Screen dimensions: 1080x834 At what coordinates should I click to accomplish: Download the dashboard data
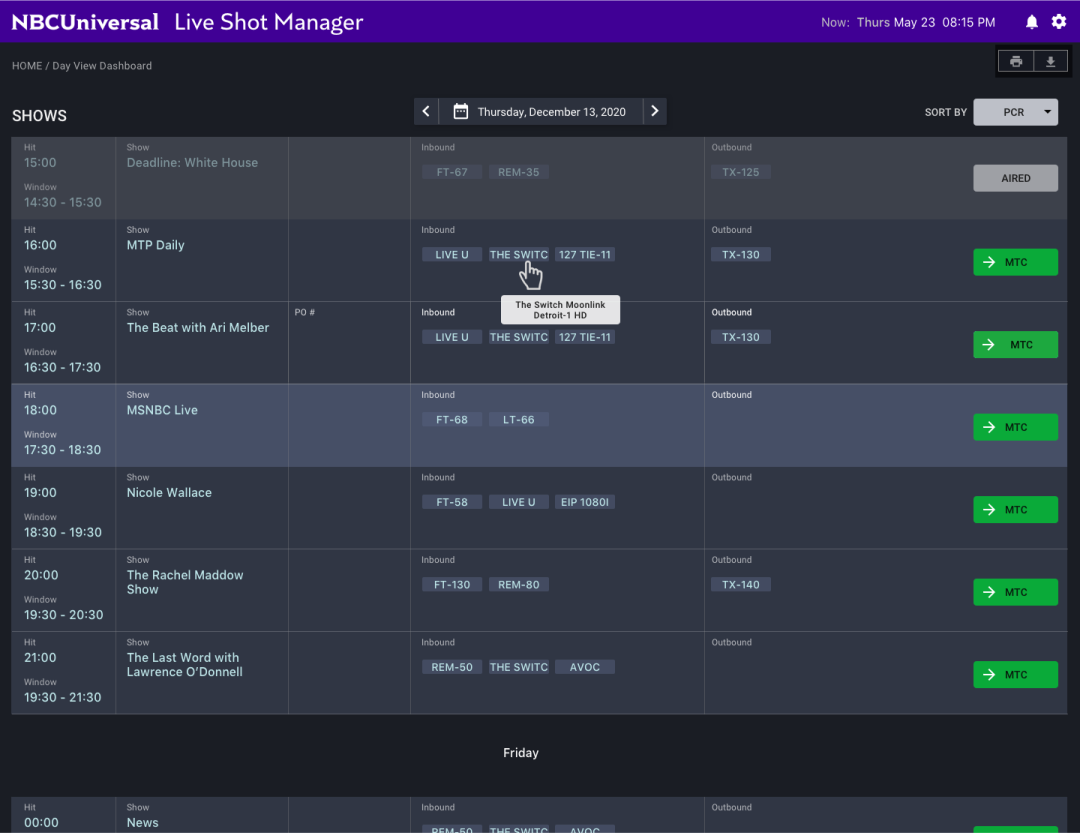pos(1050,61)
